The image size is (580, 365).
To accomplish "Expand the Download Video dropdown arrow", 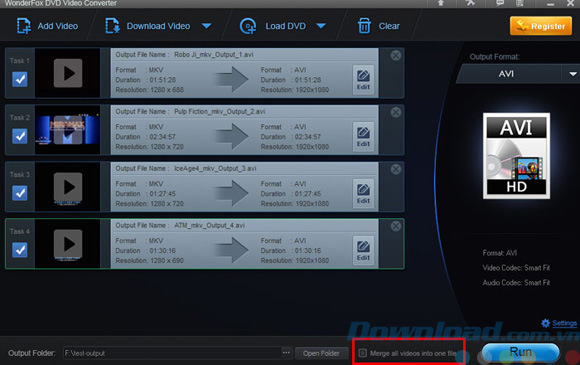I will coord(207,26).
